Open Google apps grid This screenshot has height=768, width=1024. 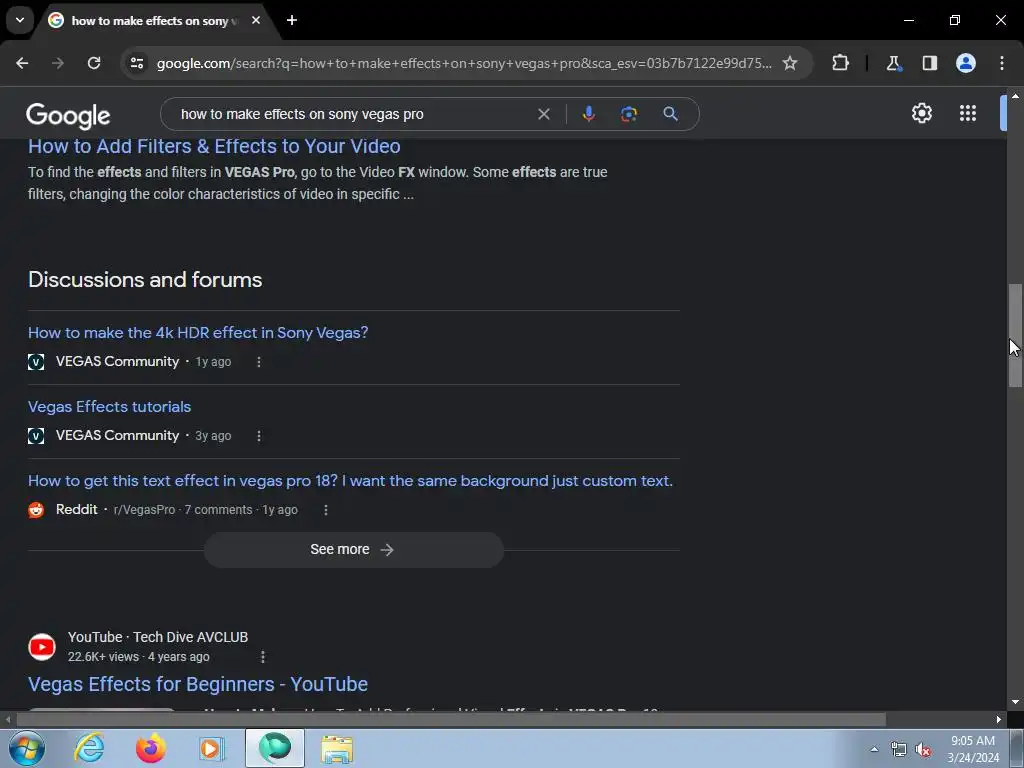coord(968,114)
